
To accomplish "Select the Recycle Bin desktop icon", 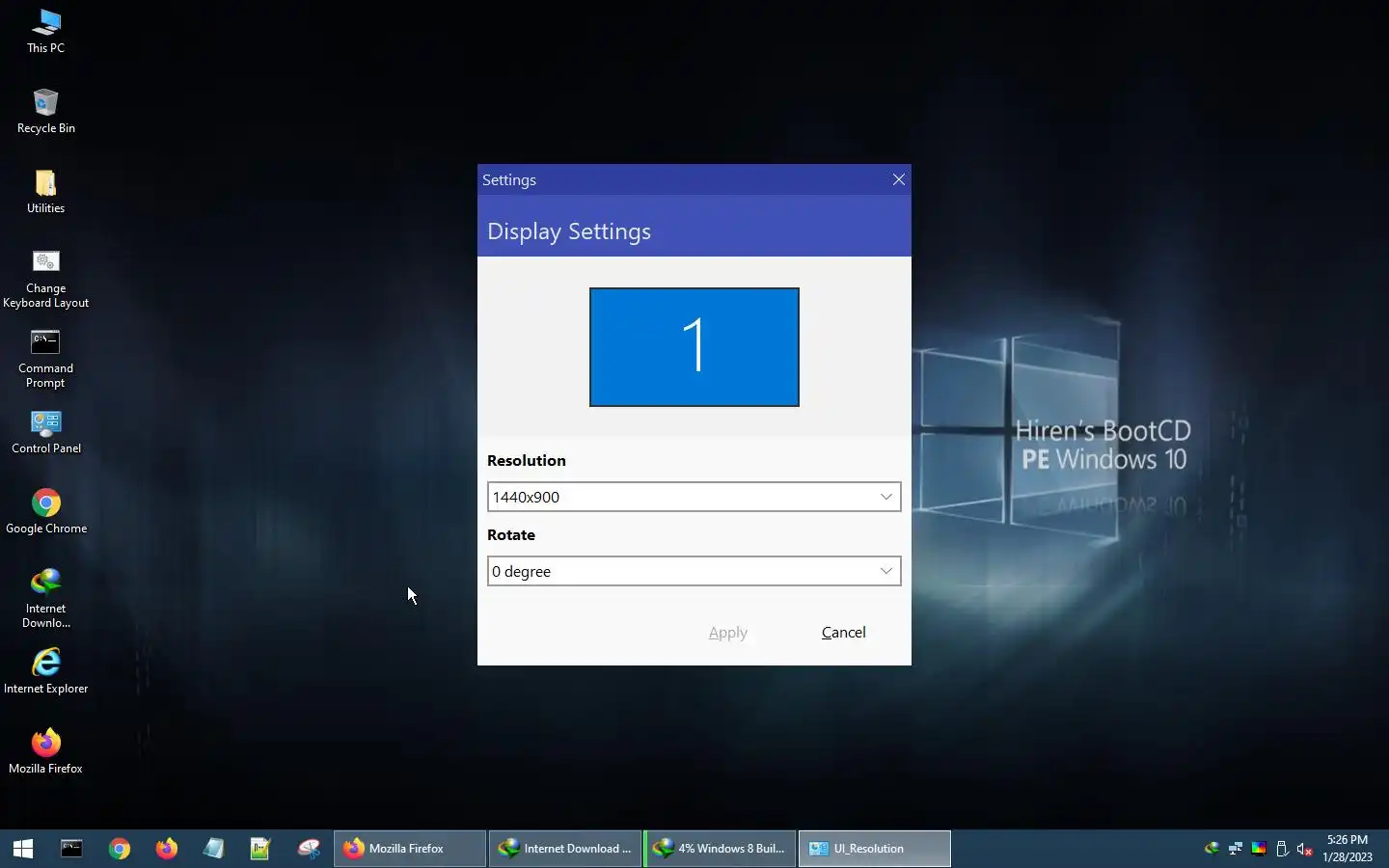I will pos(45,112).
